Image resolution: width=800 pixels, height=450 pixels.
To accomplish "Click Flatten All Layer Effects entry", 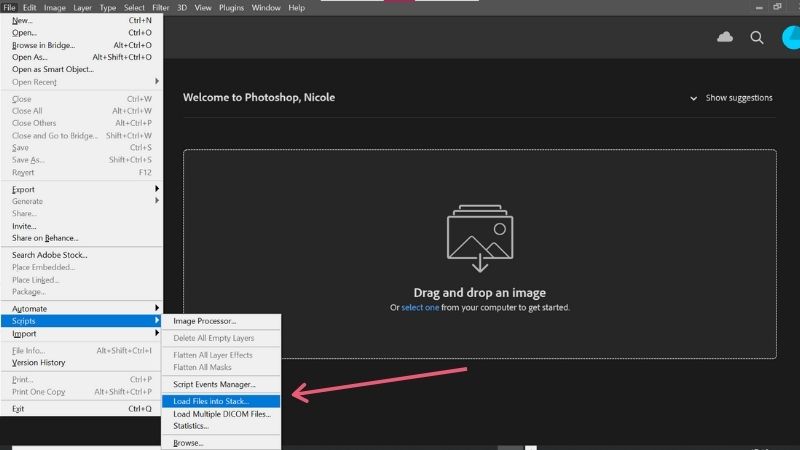I will click(x=221, y=355).
